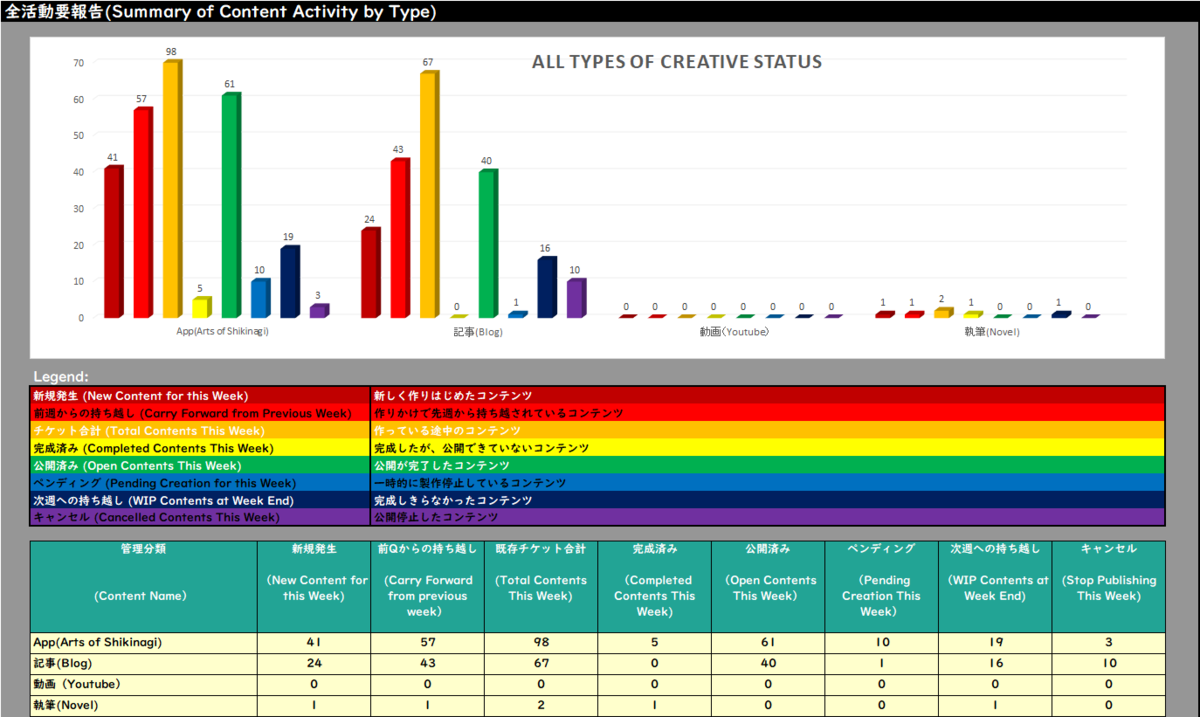Select the orange Blog bar labeled 67
1200x717 pixels.
click(429, 195)
